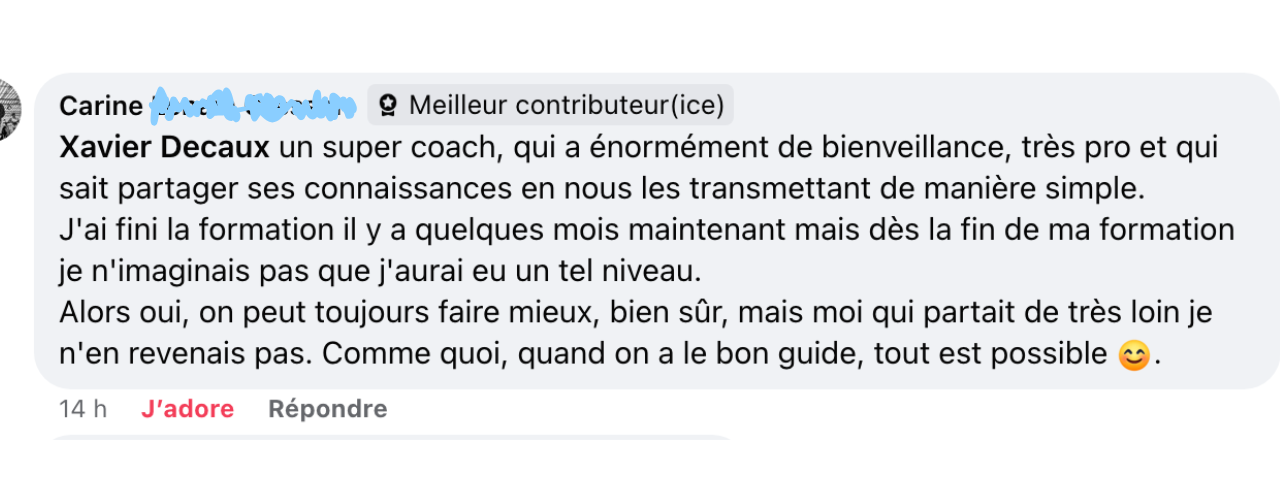
Task: Click the line starting "J'ai fini la formation"
Action: [x=646, y=229]
